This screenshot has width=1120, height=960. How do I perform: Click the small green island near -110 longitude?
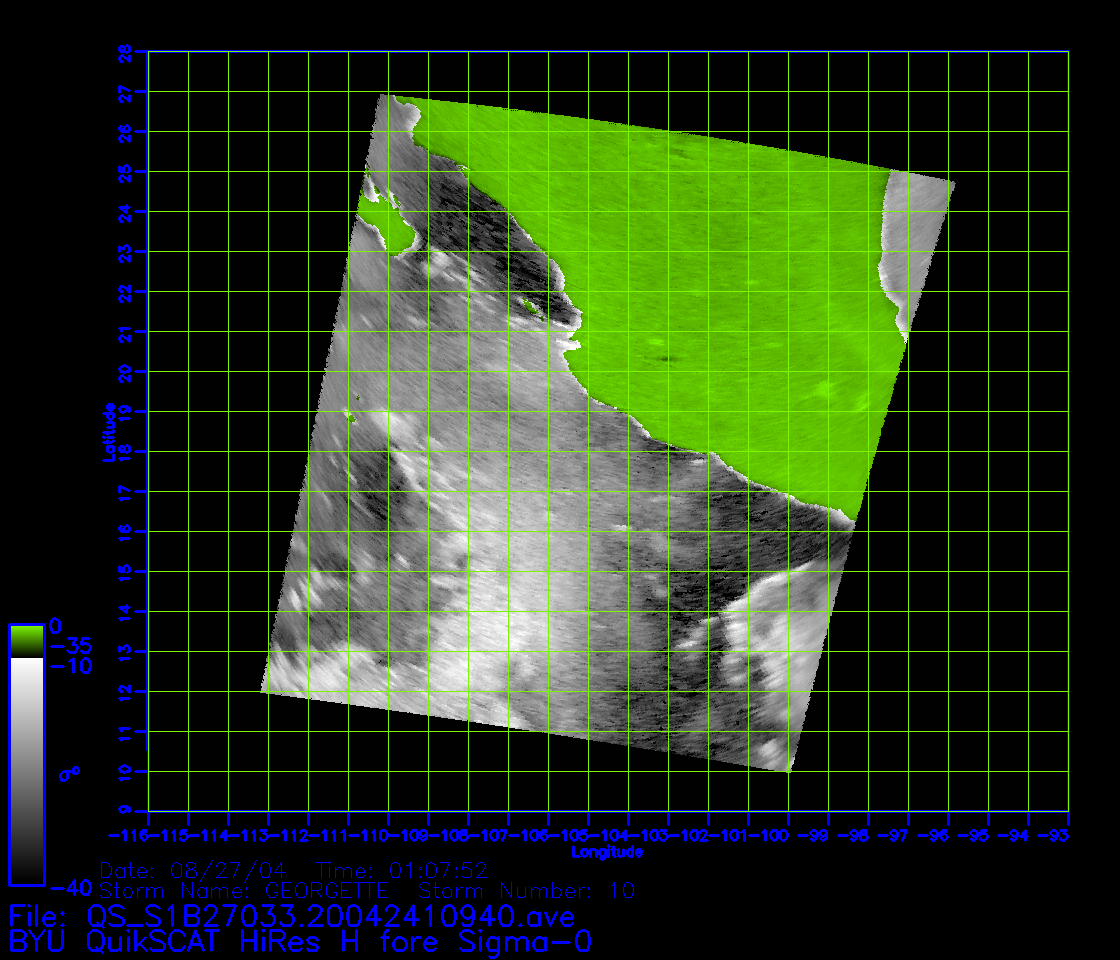353,420
